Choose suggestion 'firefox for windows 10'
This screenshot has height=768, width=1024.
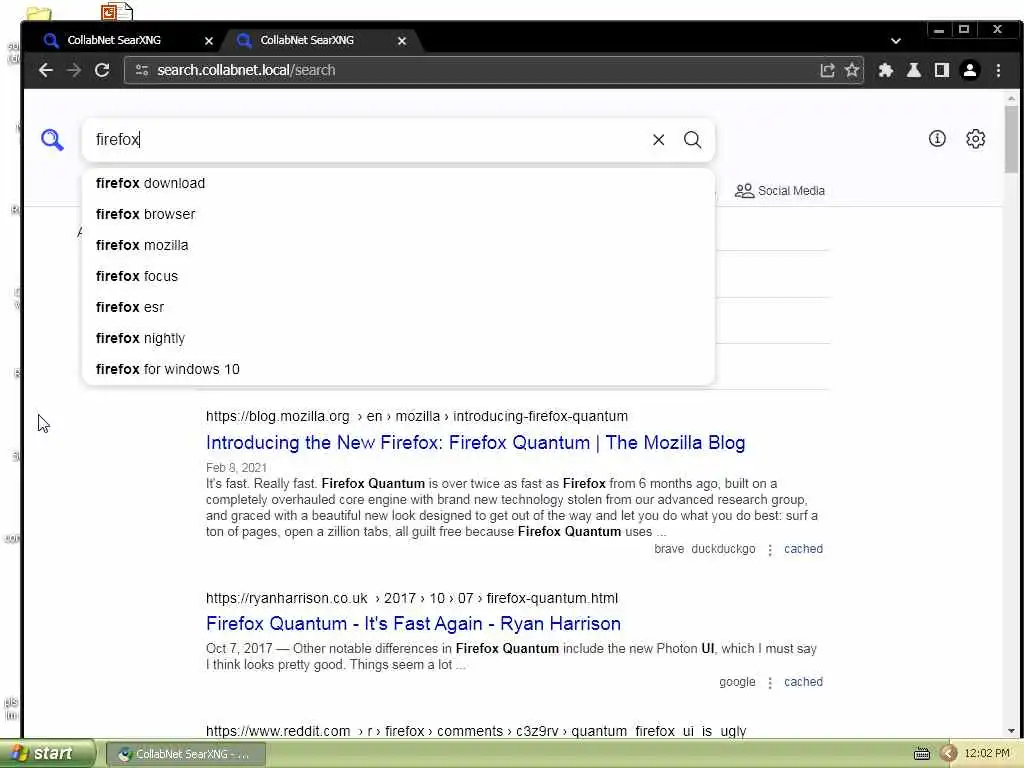tap(398, 369)
